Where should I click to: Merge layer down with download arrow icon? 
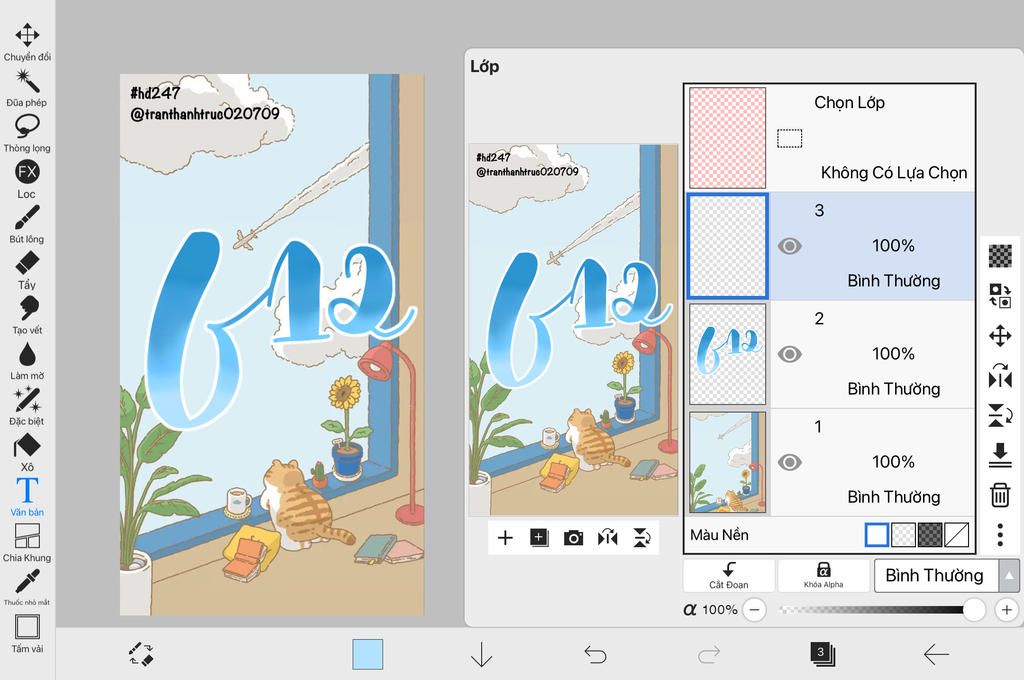1000,455
